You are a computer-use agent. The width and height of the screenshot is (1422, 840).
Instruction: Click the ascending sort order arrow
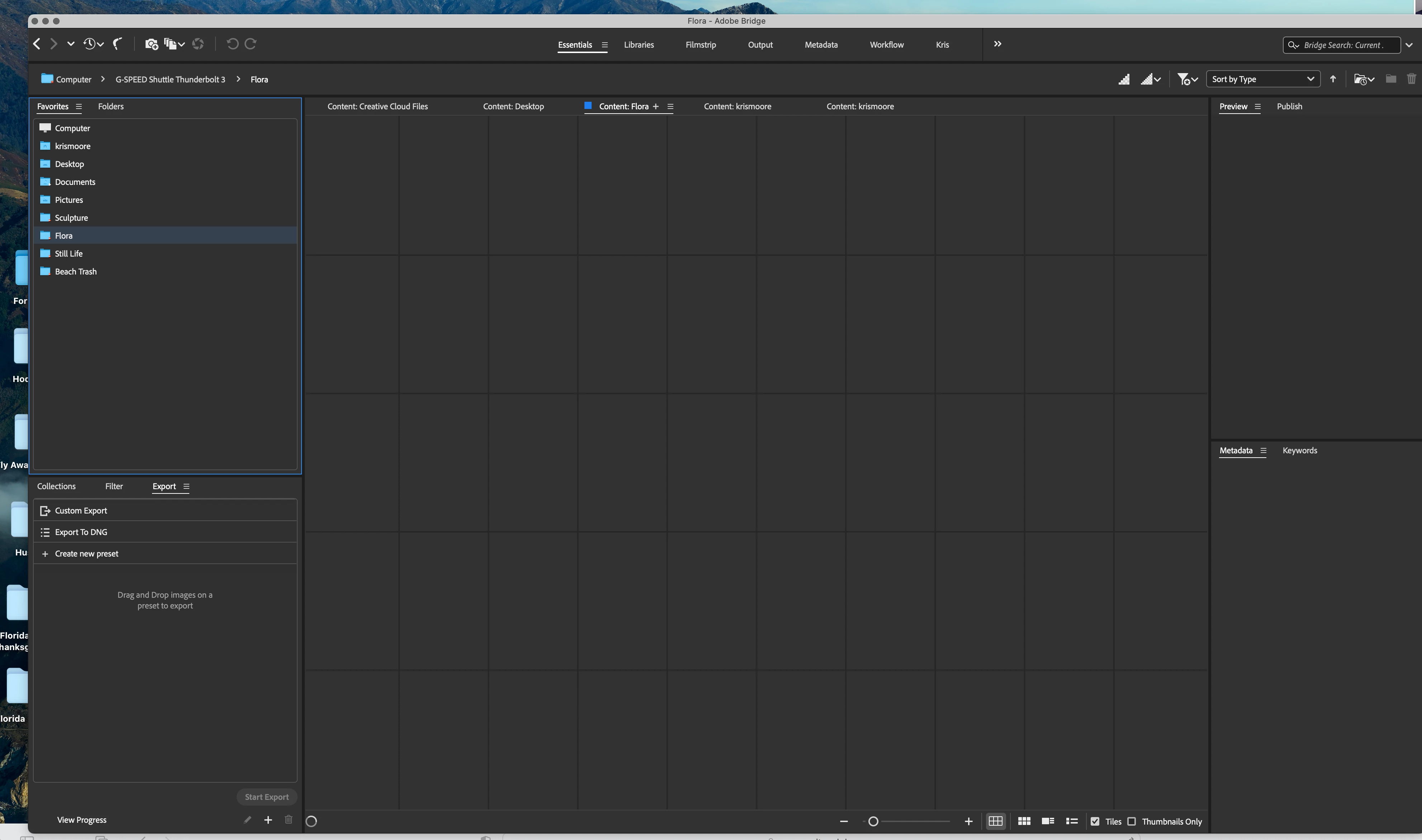click(1333, 79)
